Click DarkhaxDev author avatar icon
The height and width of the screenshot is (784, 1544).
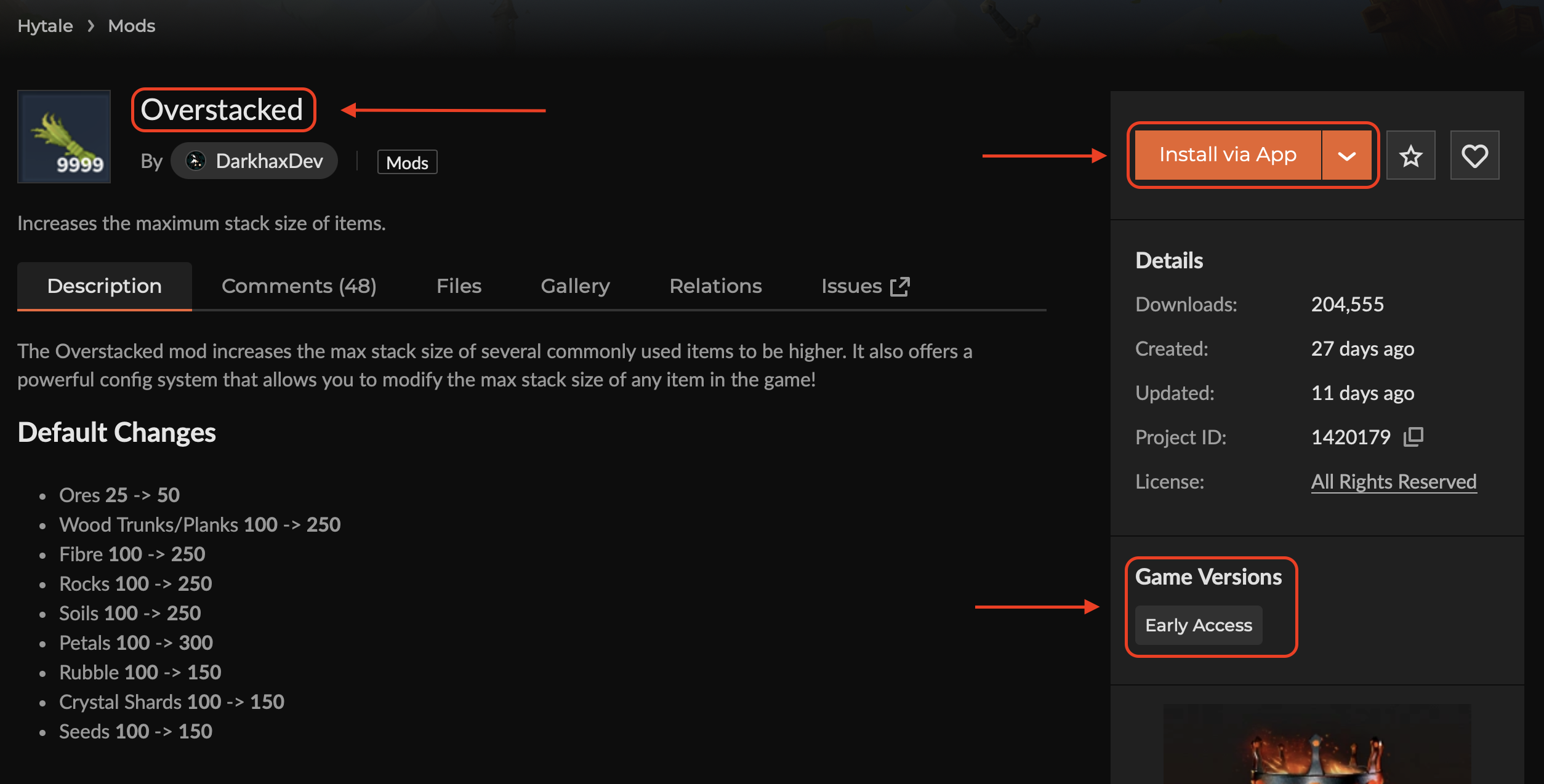coord(196,161)
